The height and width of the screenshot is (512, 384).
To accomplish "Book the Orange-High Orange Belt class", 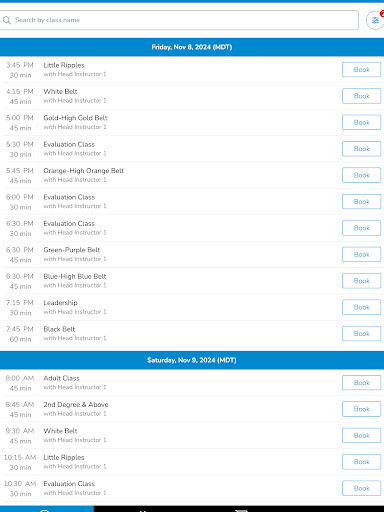I will tap(361, 175).
